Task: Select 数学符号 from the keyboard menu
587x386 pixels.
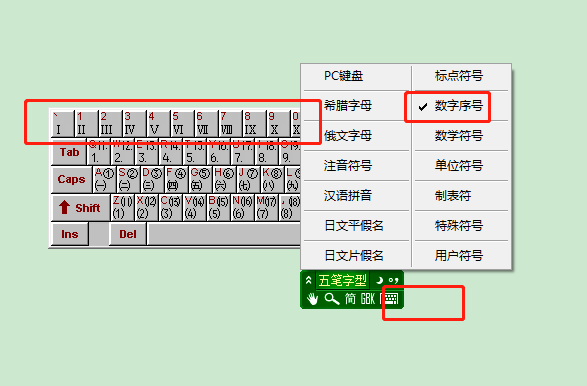Action: pyautogui.click(x=461, y=136)
